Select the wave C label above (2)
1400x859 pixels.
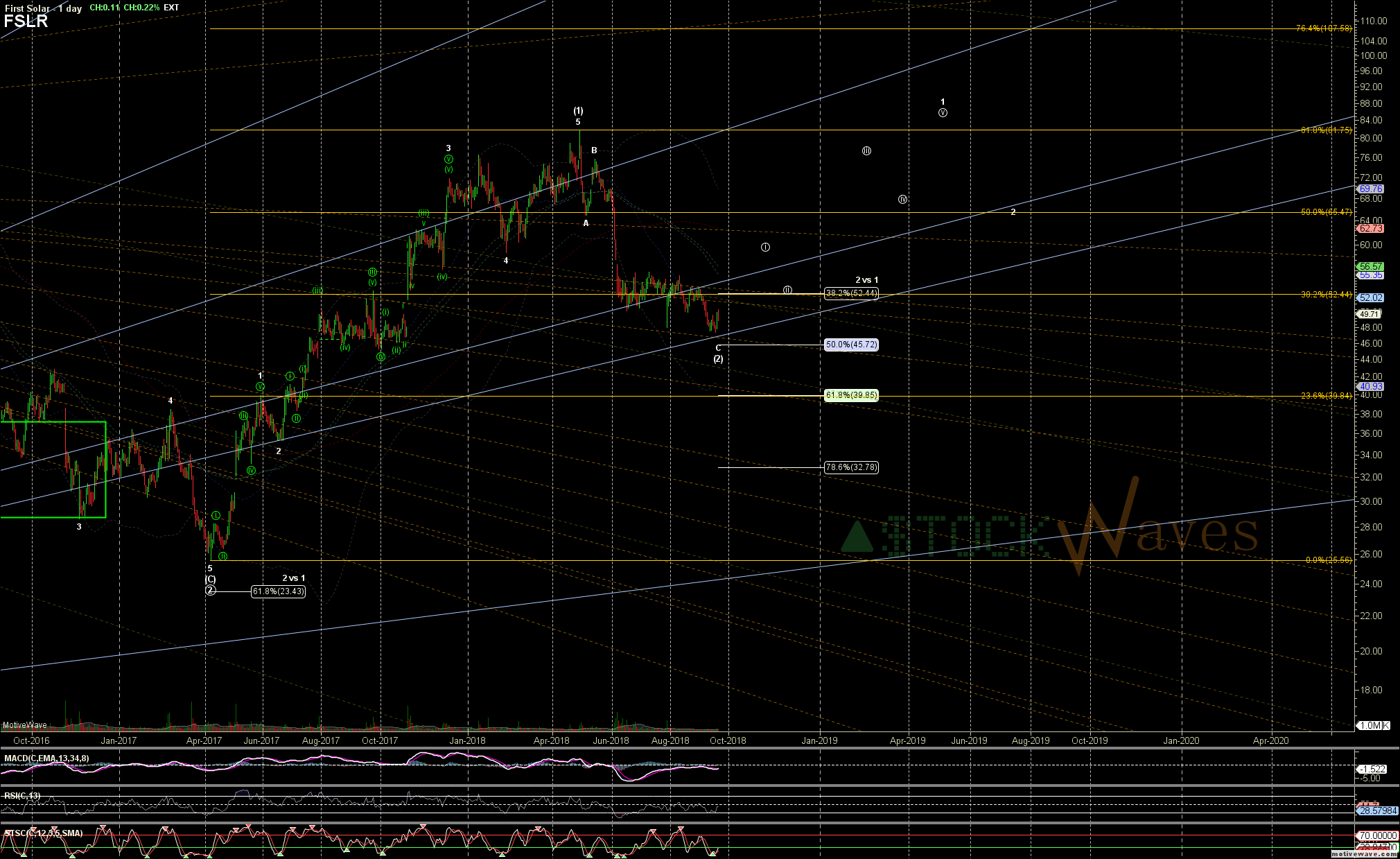(718, 349)
